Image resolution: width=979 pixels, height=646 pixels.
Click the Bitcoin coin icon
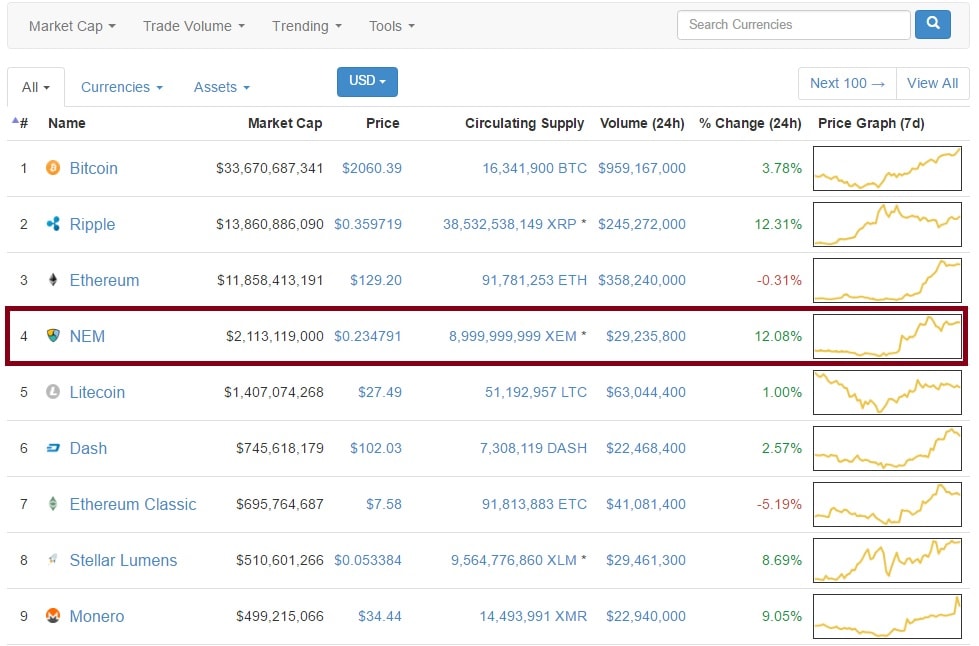(x=53, y=168)
